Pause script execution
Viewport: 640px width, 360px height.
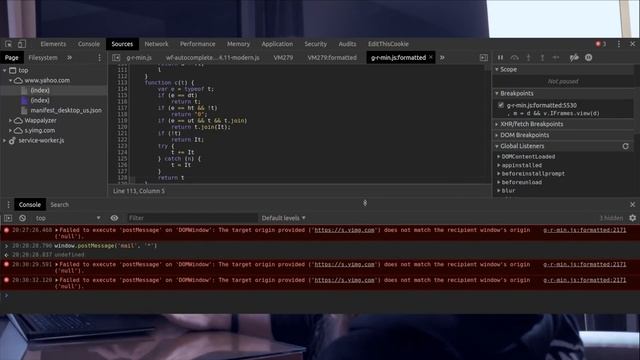500,58
